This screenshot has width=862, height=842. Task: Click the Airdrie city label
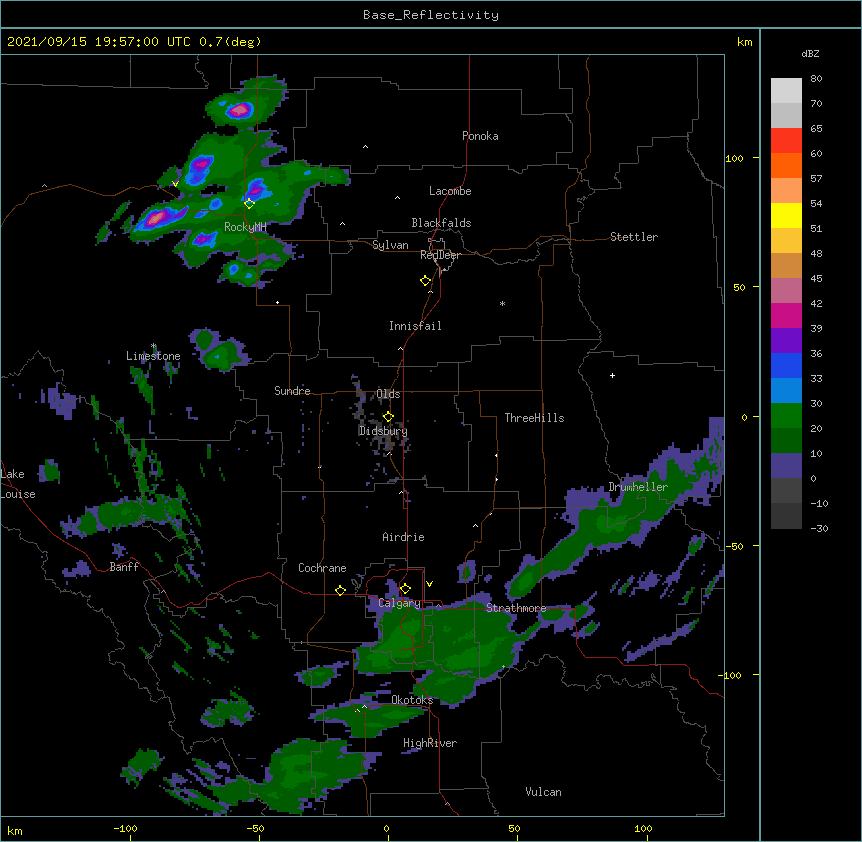(x=403, y=537)
